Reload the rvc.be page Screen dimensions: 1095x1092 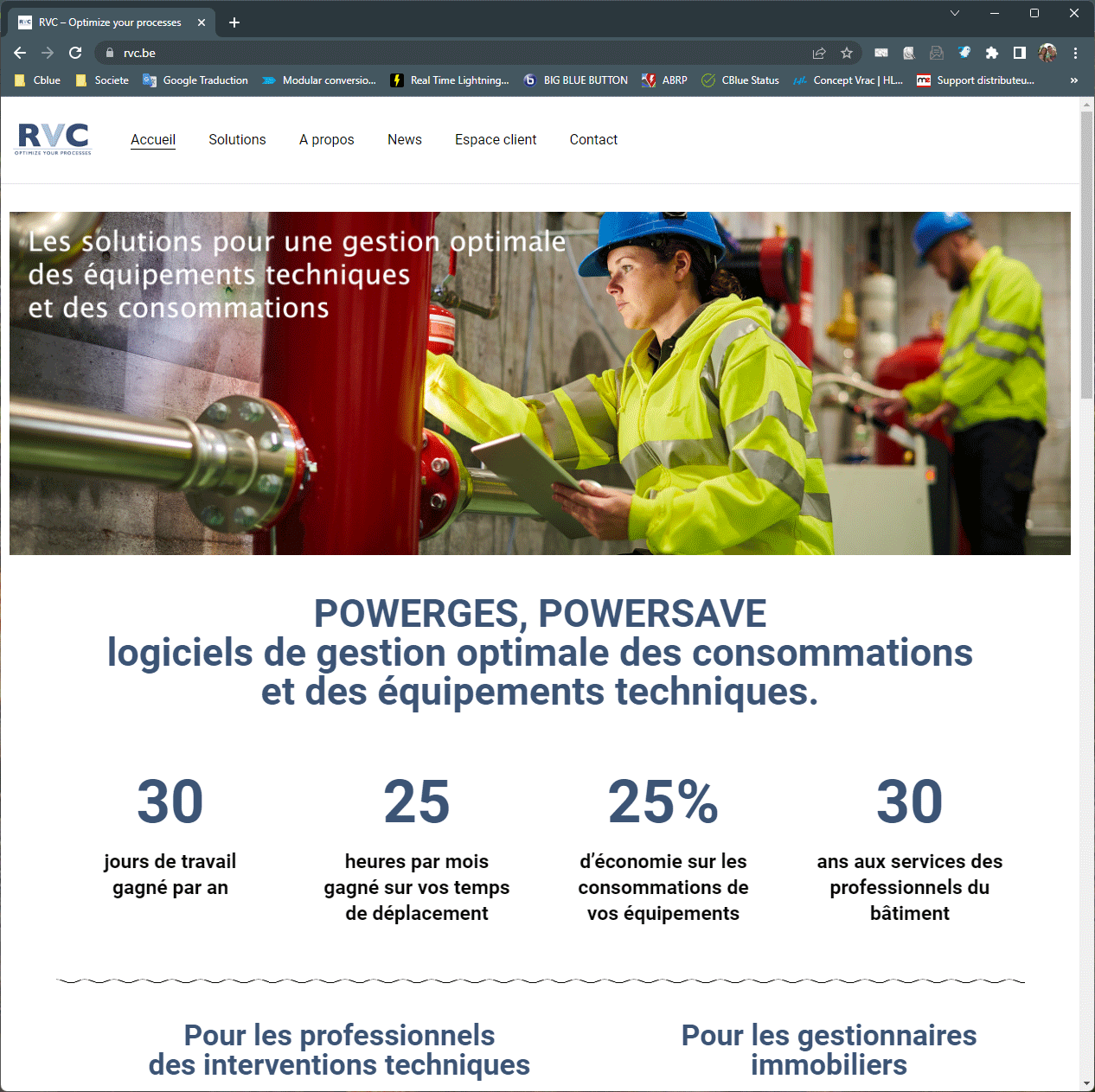point(75,53)
